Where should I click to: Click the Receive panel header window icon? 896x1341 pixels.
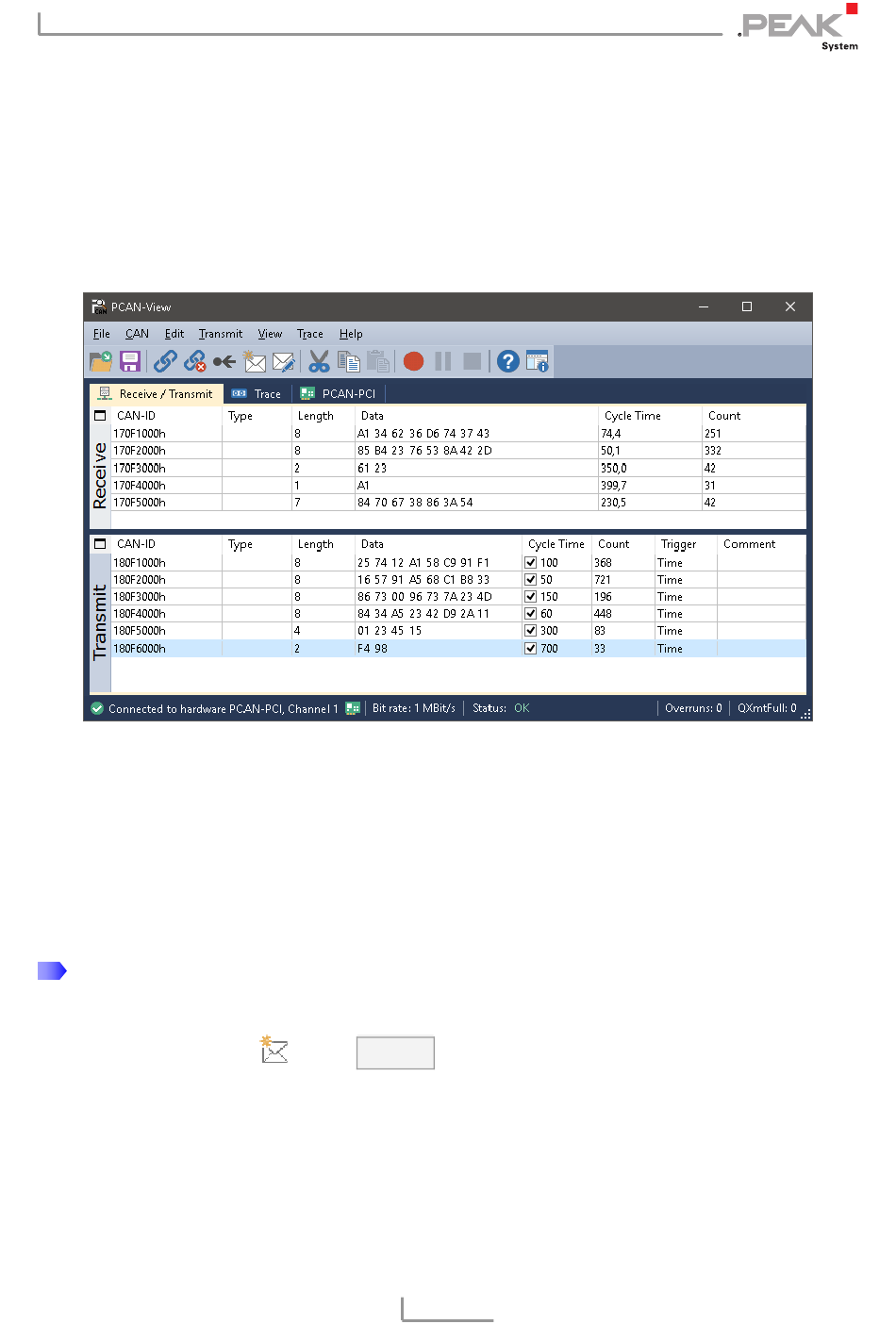point(100,416)
